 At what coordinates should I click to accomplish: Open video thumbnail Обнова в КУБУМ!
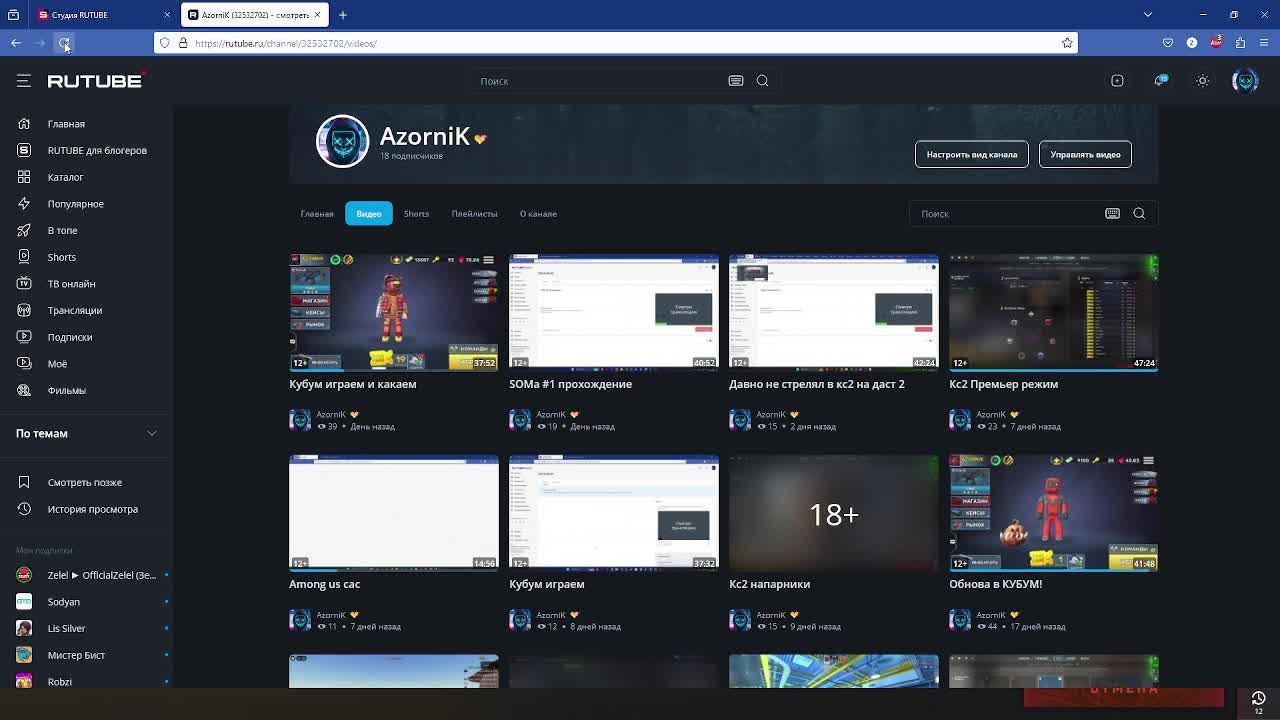tap(1054, 512)
